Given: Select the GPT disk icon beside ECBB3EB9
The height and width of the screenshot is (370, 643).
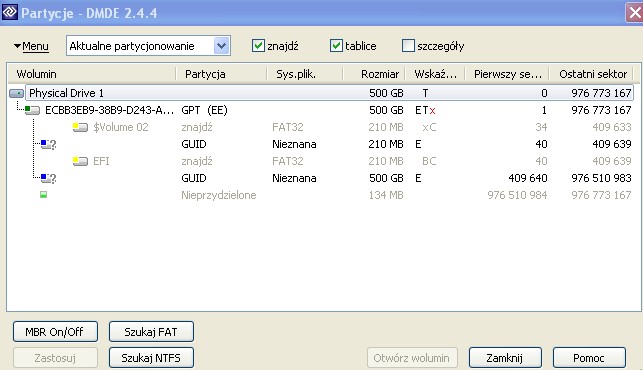Looking at the screenshot, I should click(32, 110).
